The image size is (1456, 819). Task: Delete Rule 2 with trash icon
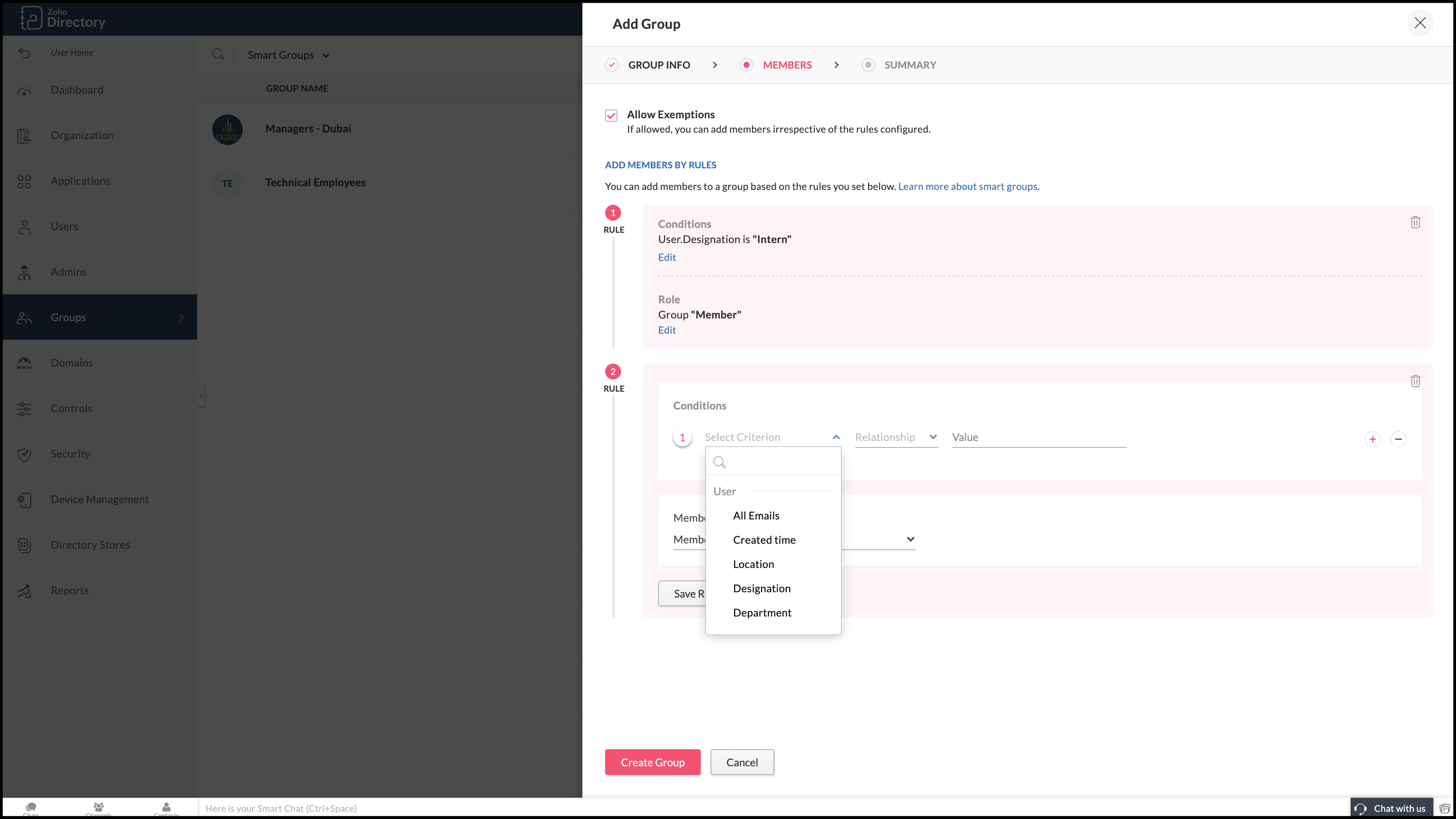click(1415, 381)
